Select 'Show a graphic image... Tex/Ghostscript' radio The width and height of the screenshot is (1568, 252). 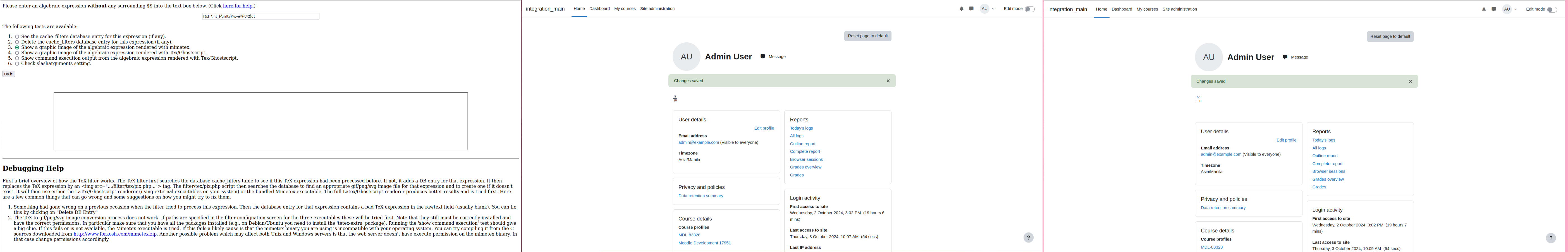tap(17, 53)
